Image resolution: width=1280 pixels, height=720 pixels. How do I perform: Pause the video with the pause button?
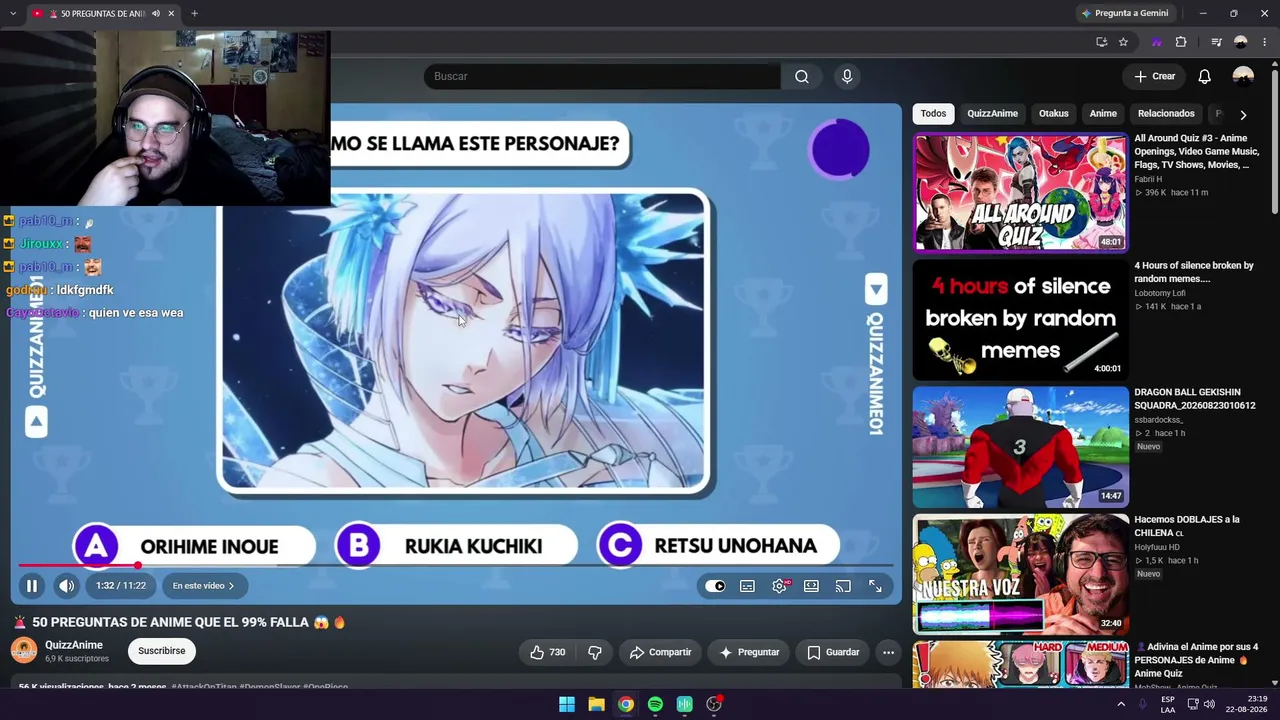[31, 586]
